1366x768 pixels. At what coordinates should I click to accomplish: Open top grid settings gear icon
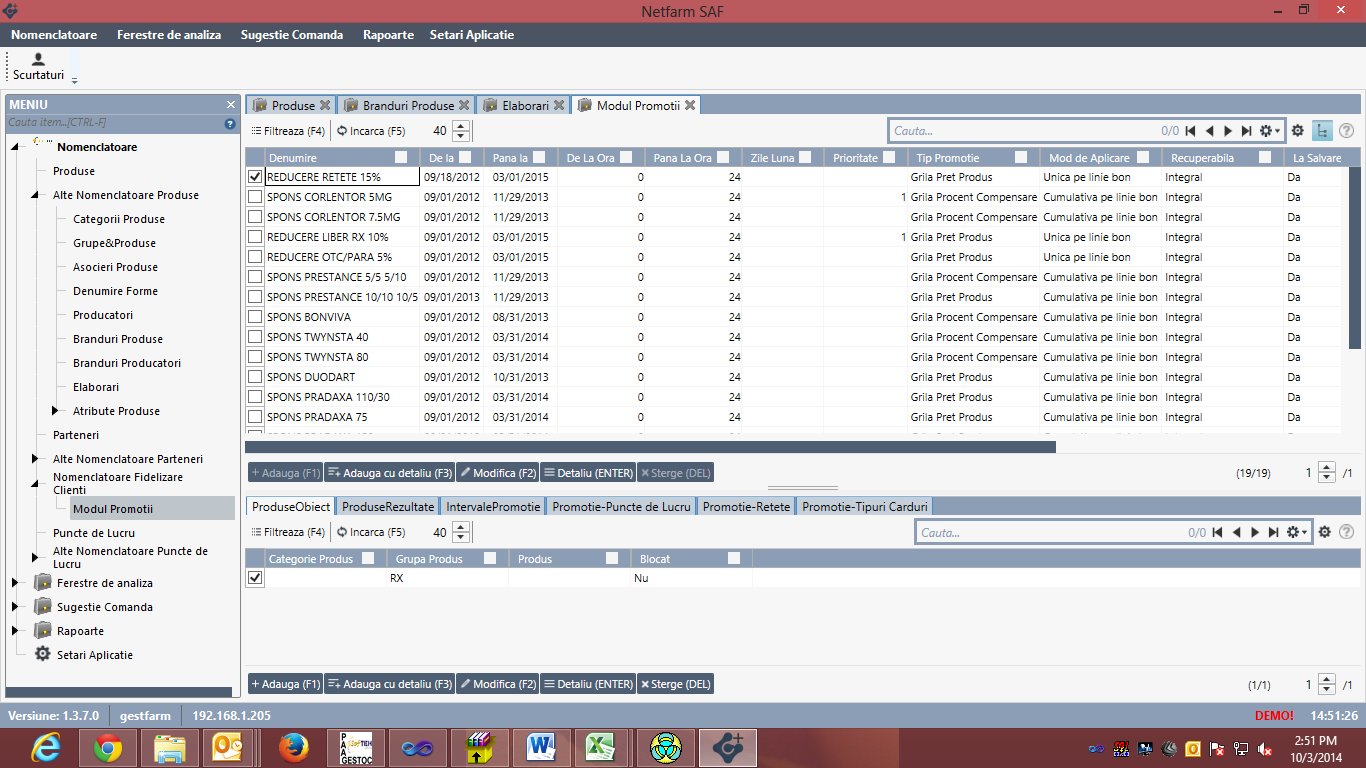[1297, 131]
